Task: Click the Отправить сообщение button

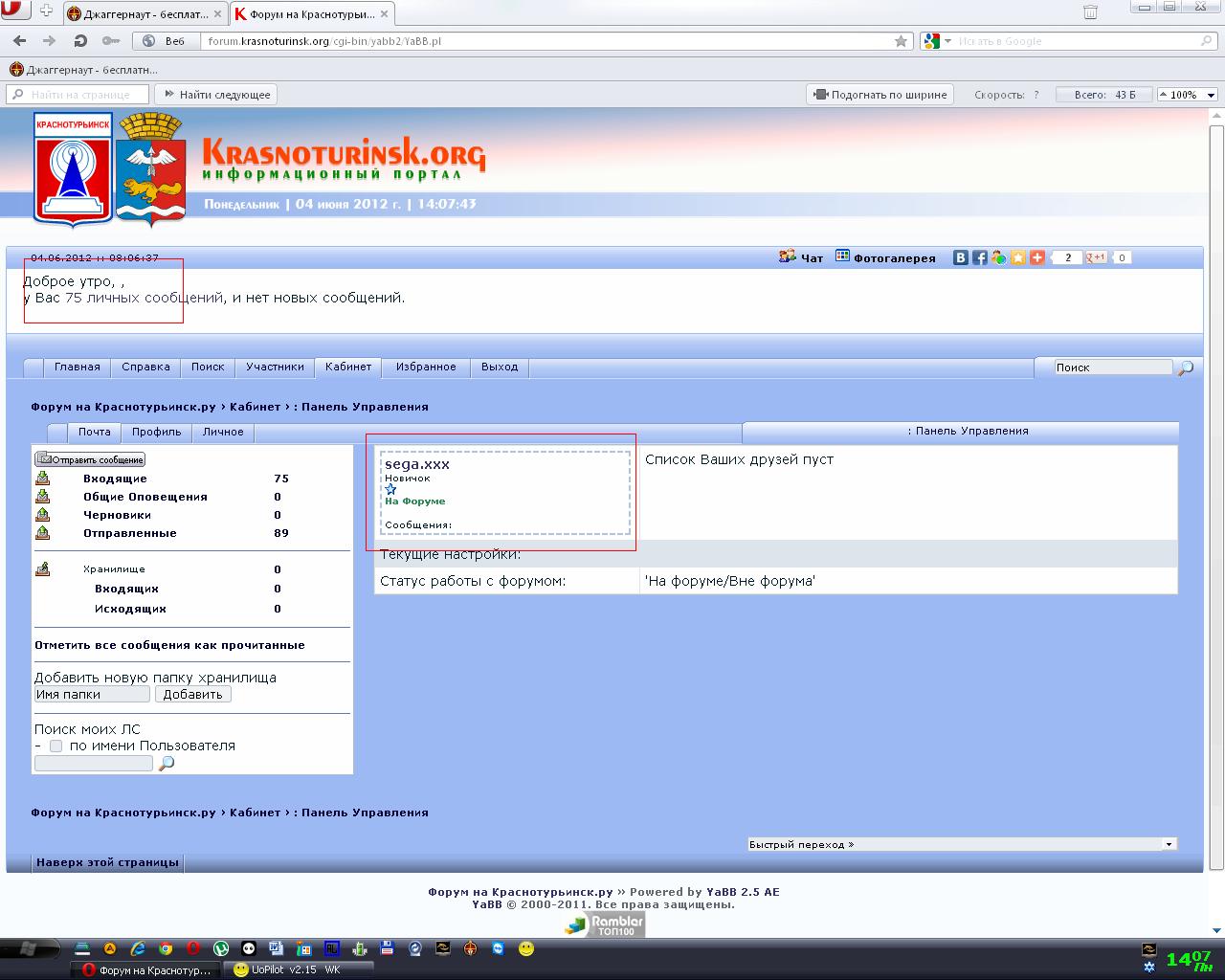Action: [90, 459]
